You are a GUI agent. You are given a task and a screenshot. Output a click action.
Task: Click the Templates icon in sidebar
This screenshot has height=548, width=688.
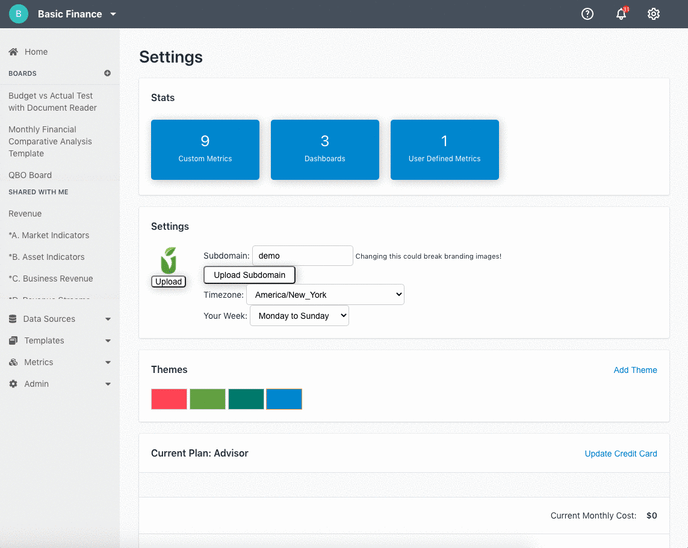13,340
